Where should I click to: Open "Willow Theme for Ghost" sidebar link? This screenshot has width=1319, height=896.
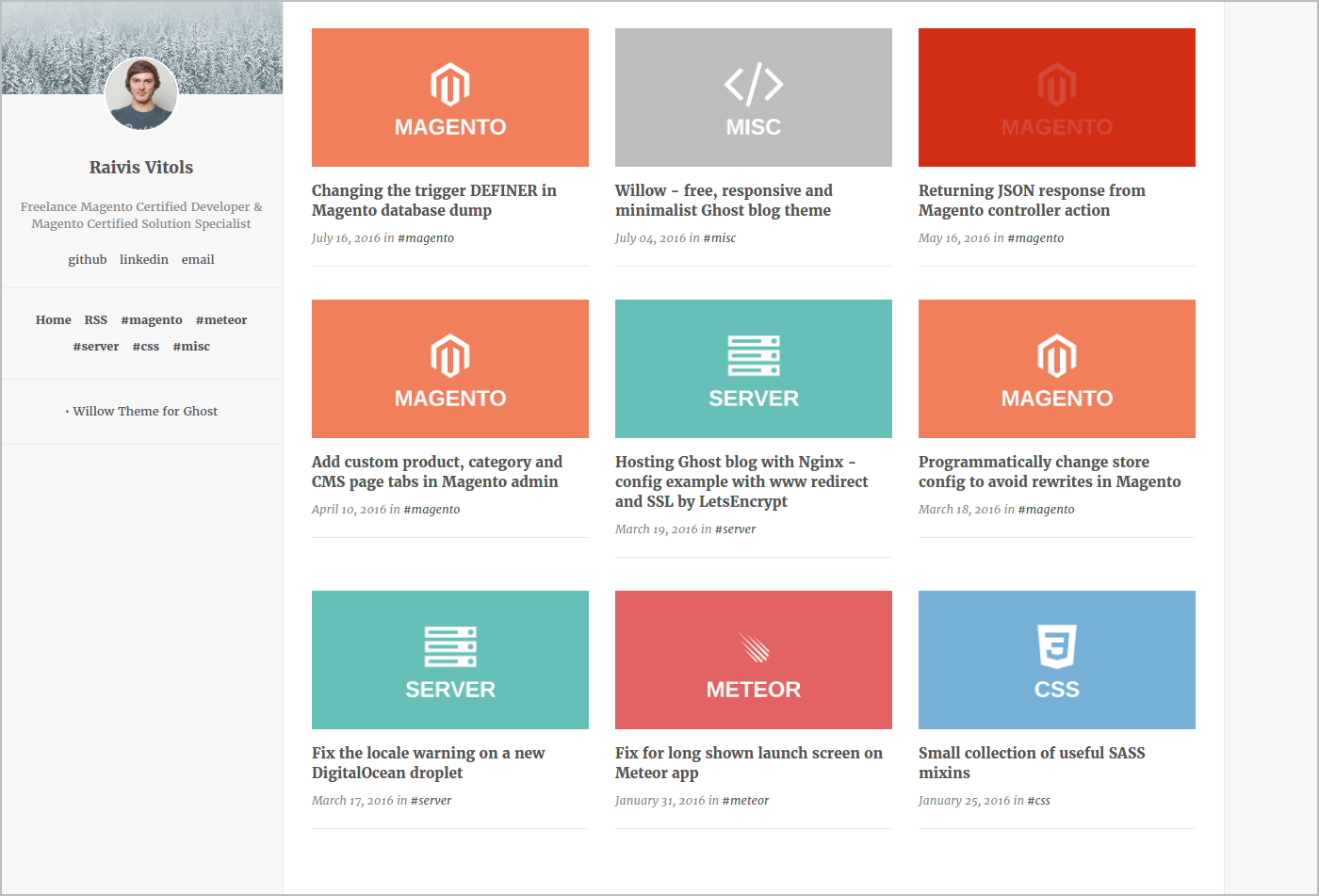pyautogui.click(x=145, y=412)
